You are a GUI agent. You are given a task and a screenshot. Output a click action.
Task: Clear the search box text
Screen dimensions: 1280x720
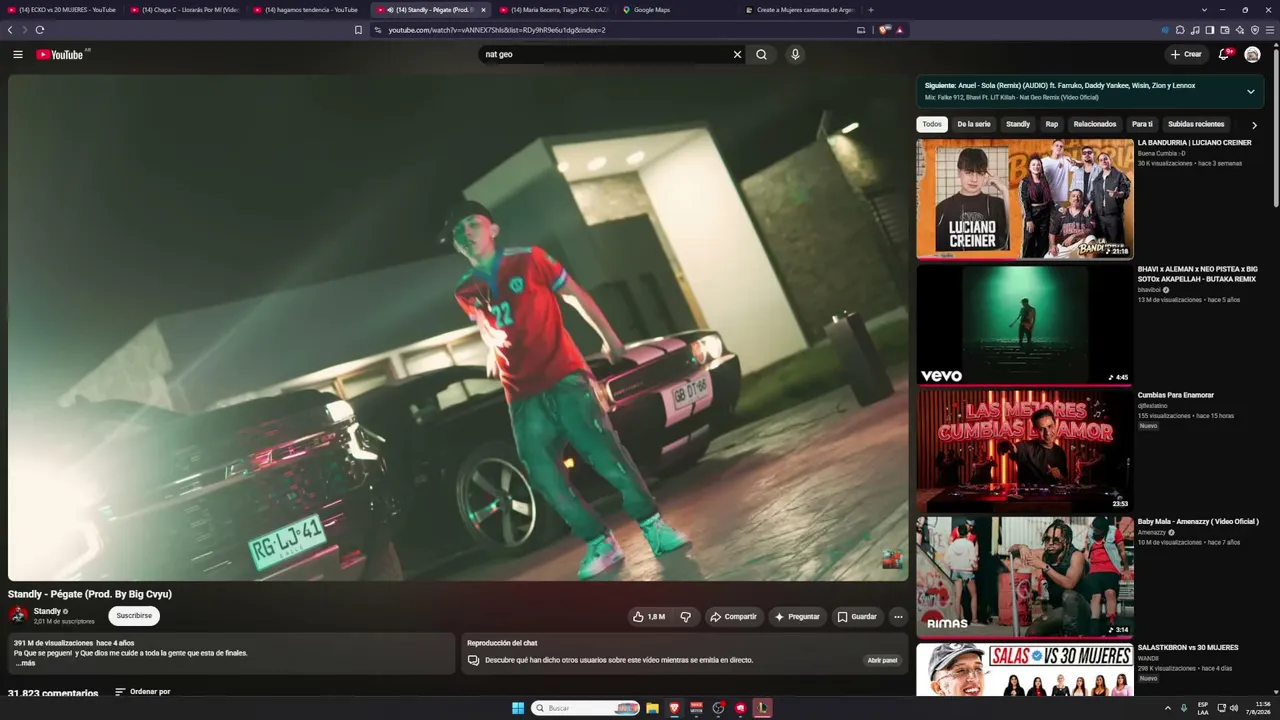(x=737, y=54)
